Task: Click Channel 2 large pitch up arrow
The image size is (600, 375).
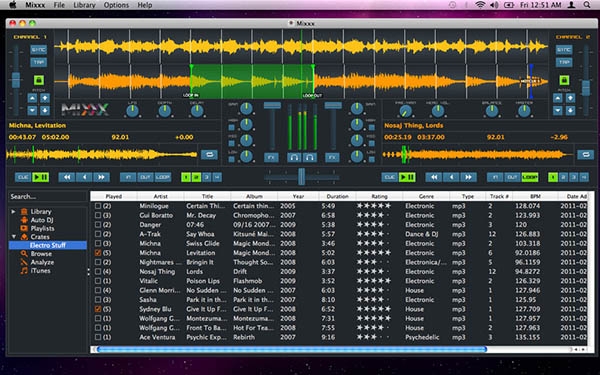Action: point(570,98)
